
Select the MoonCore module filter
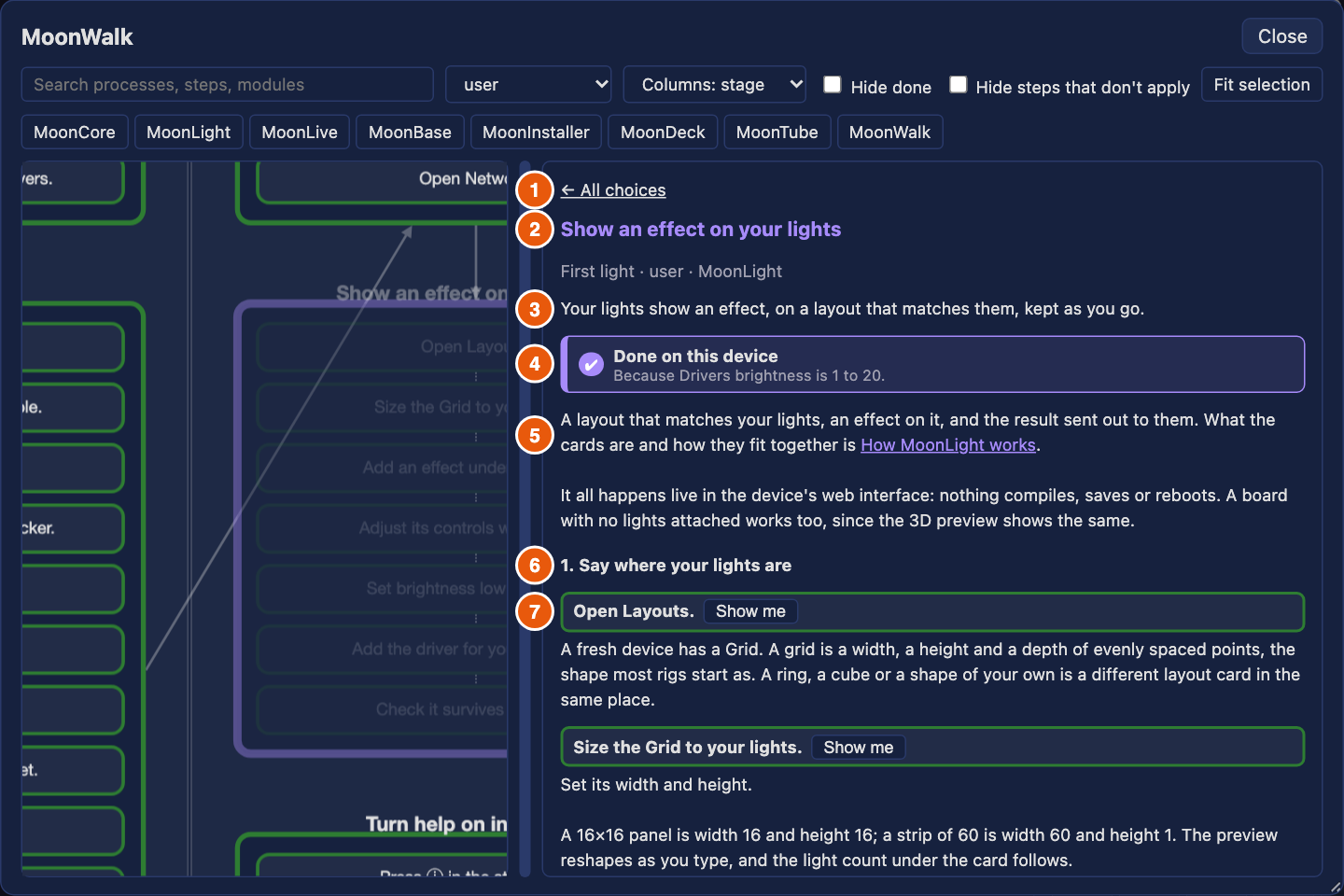click(x=75, y=133)
